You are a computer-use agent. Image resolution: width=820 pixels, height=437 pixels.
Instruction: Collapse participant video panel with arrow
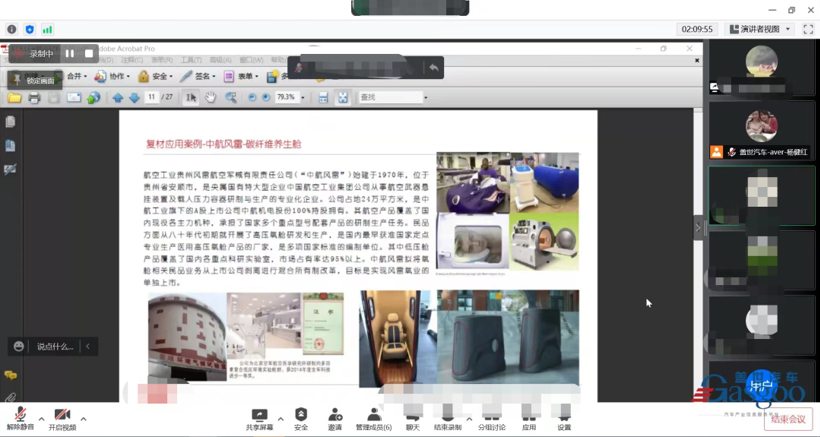tap(698, 227)
